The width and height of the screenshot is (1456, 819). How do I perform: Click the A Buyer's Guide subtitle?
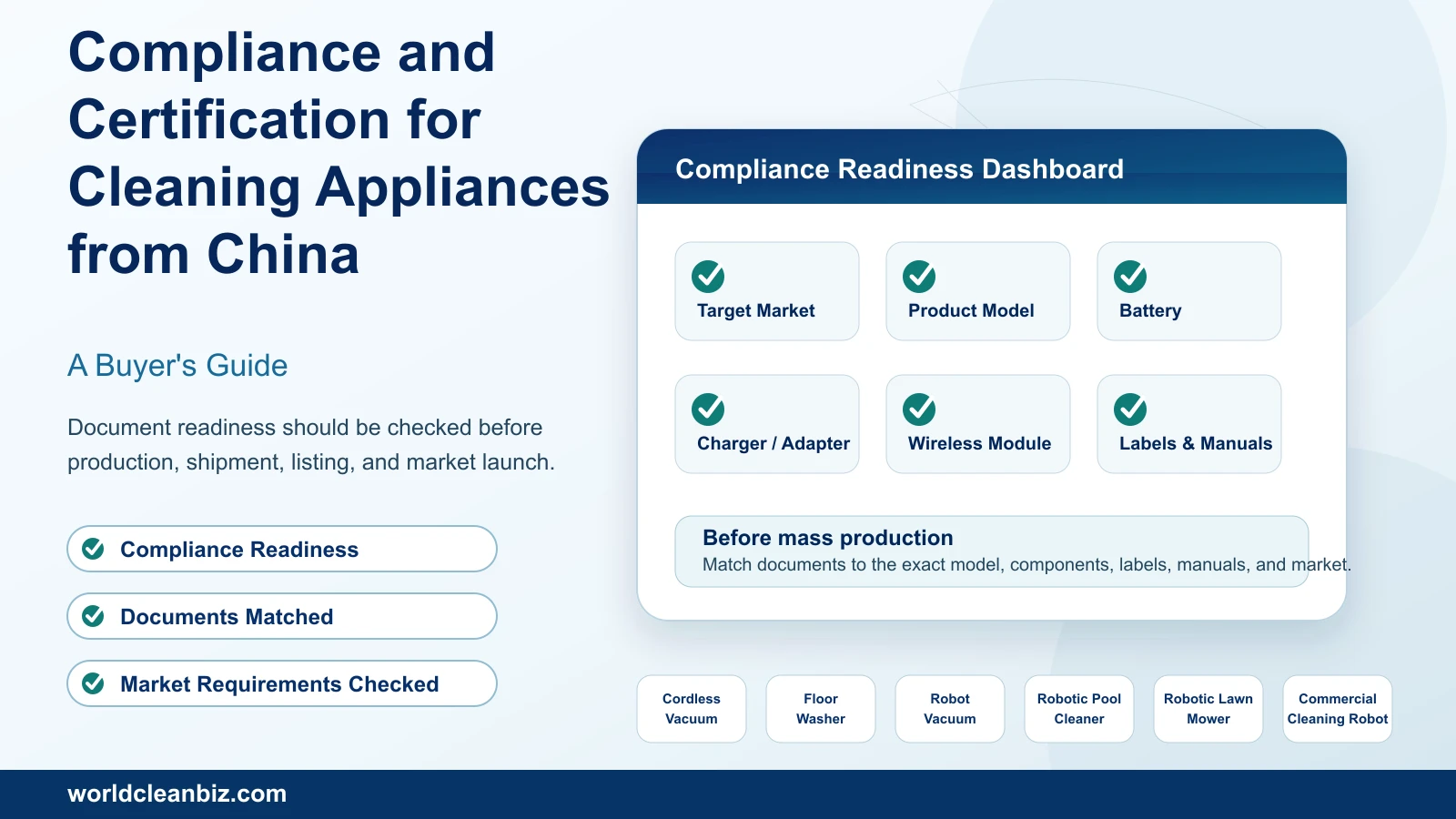coord(177,365)
